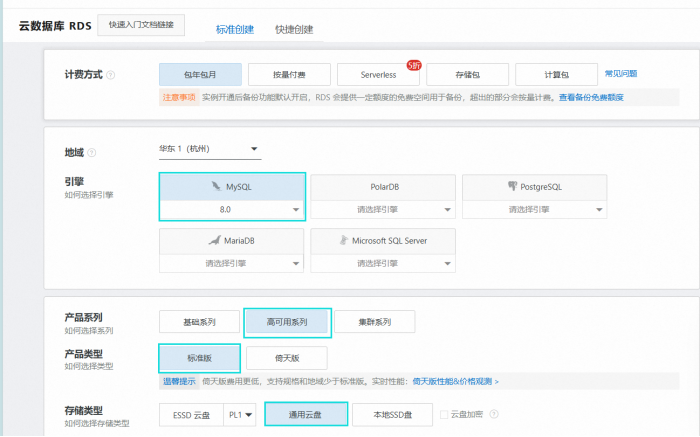Click the 如何选择系列 help link
This screenshot has height=437, width=700.
pos(89,330)
